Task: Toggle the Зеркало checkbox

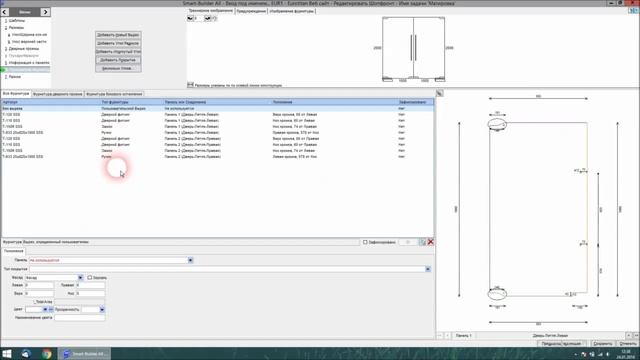Action: pyautogui.click(x=90, y=278)
